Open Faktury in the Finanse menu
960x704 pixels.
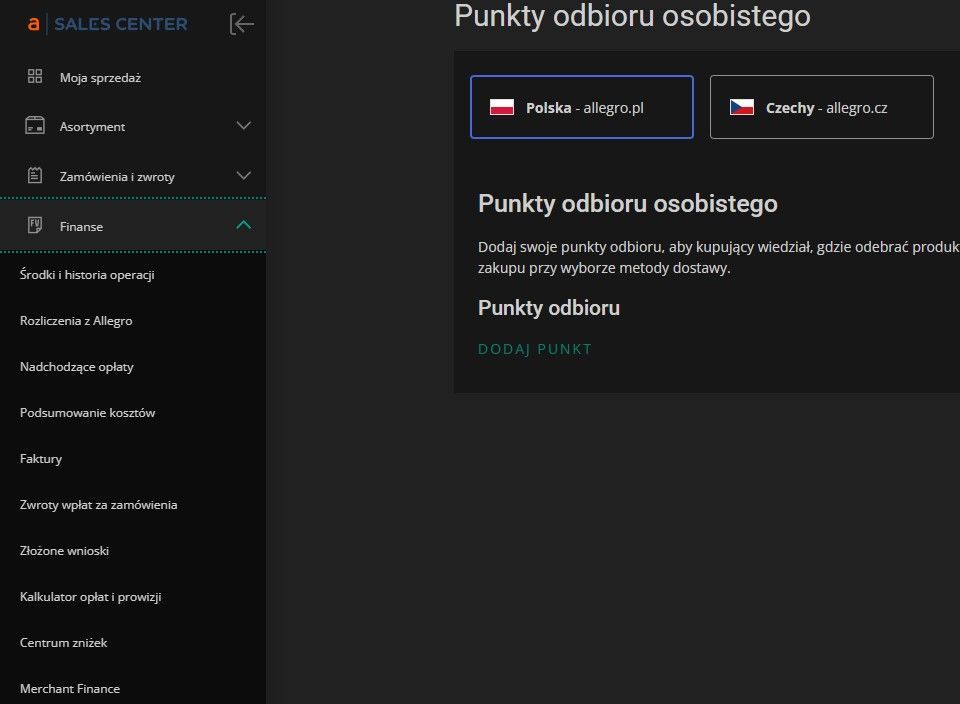click(x=41, y=459)
